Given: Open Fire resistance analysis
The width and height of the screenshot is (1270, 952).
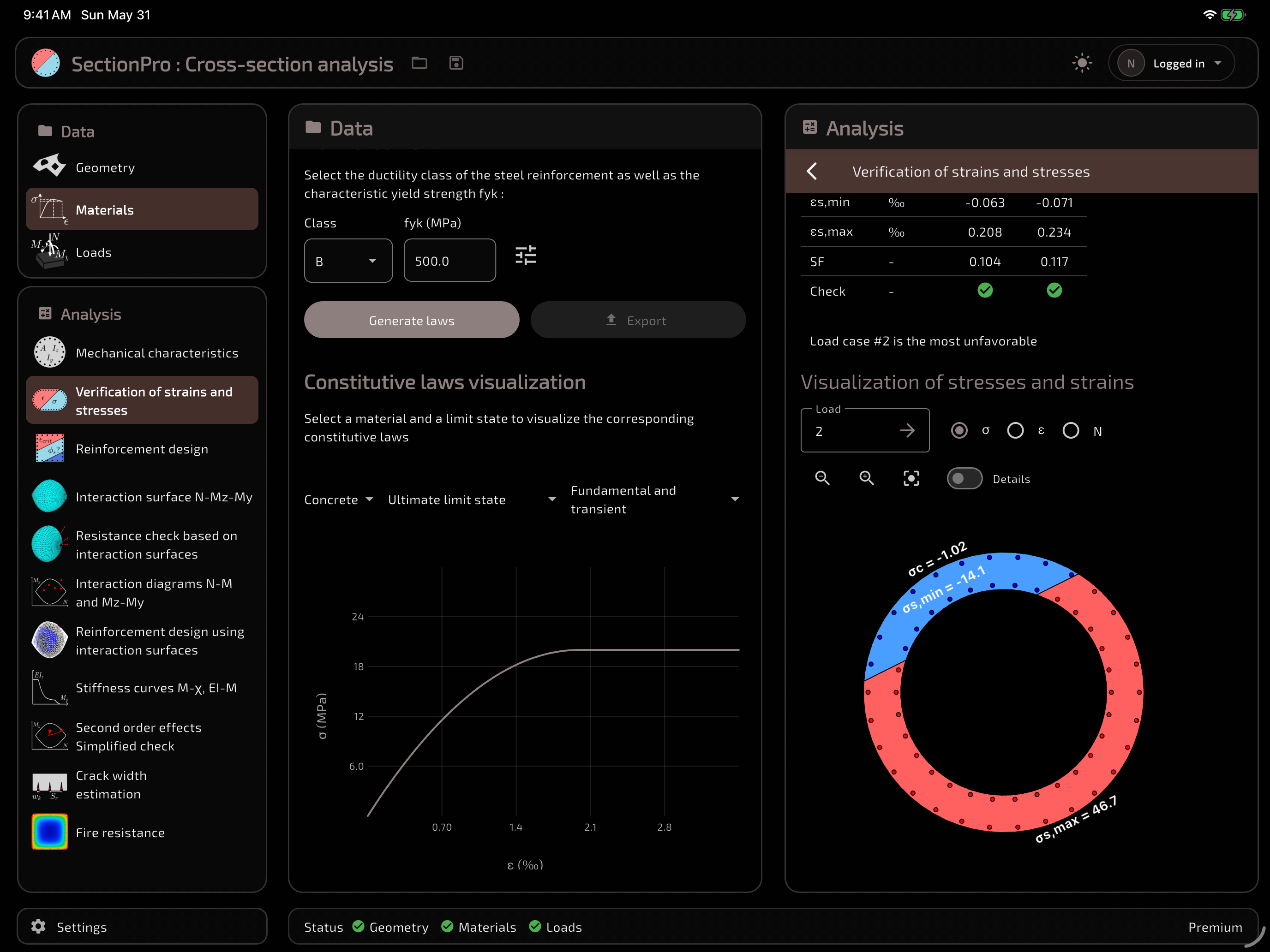Looking at the screenshot, I should pos(142,832).
